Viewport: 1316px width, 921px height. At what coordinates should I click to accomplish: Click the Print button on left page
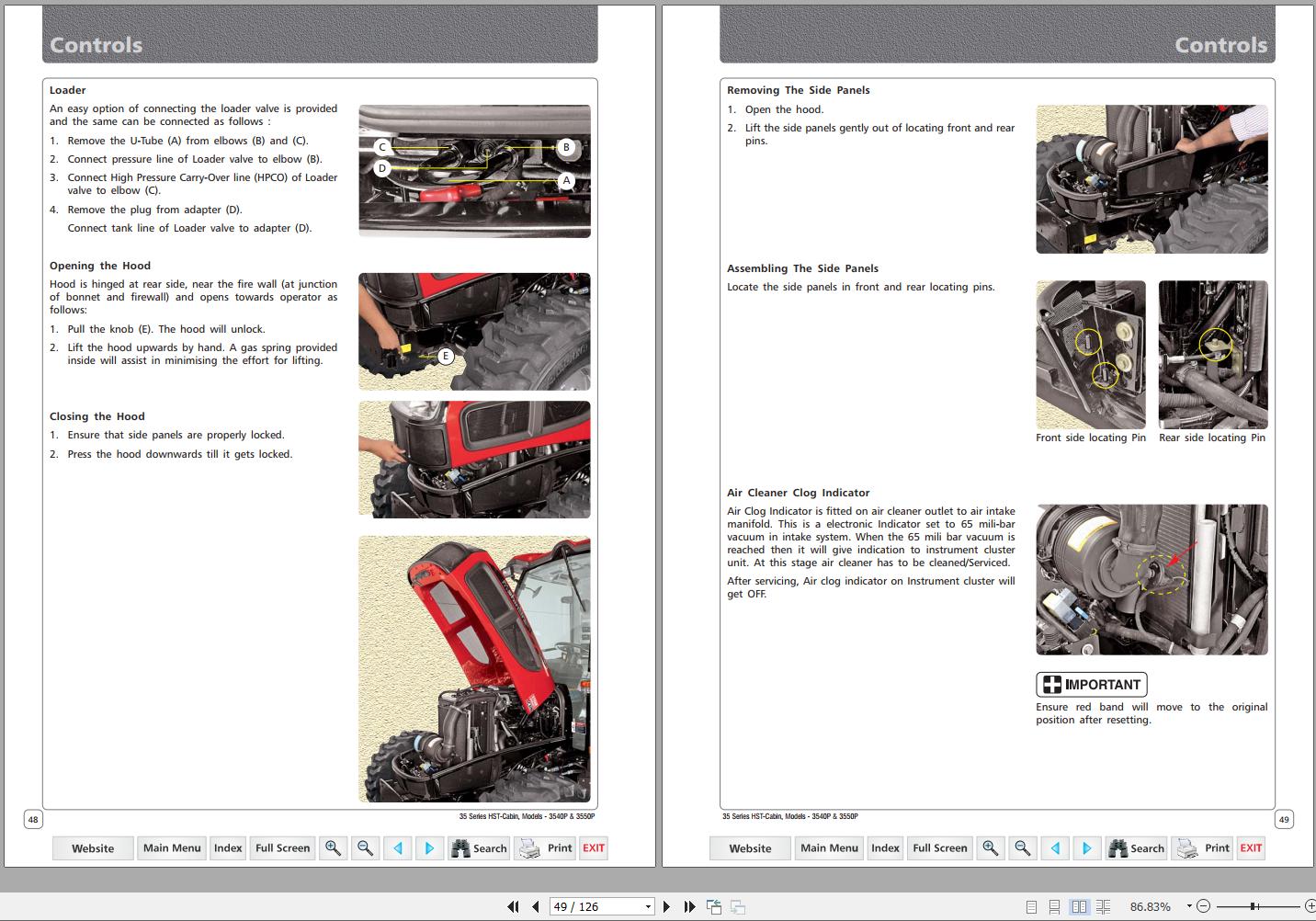(x=546, y=848)
